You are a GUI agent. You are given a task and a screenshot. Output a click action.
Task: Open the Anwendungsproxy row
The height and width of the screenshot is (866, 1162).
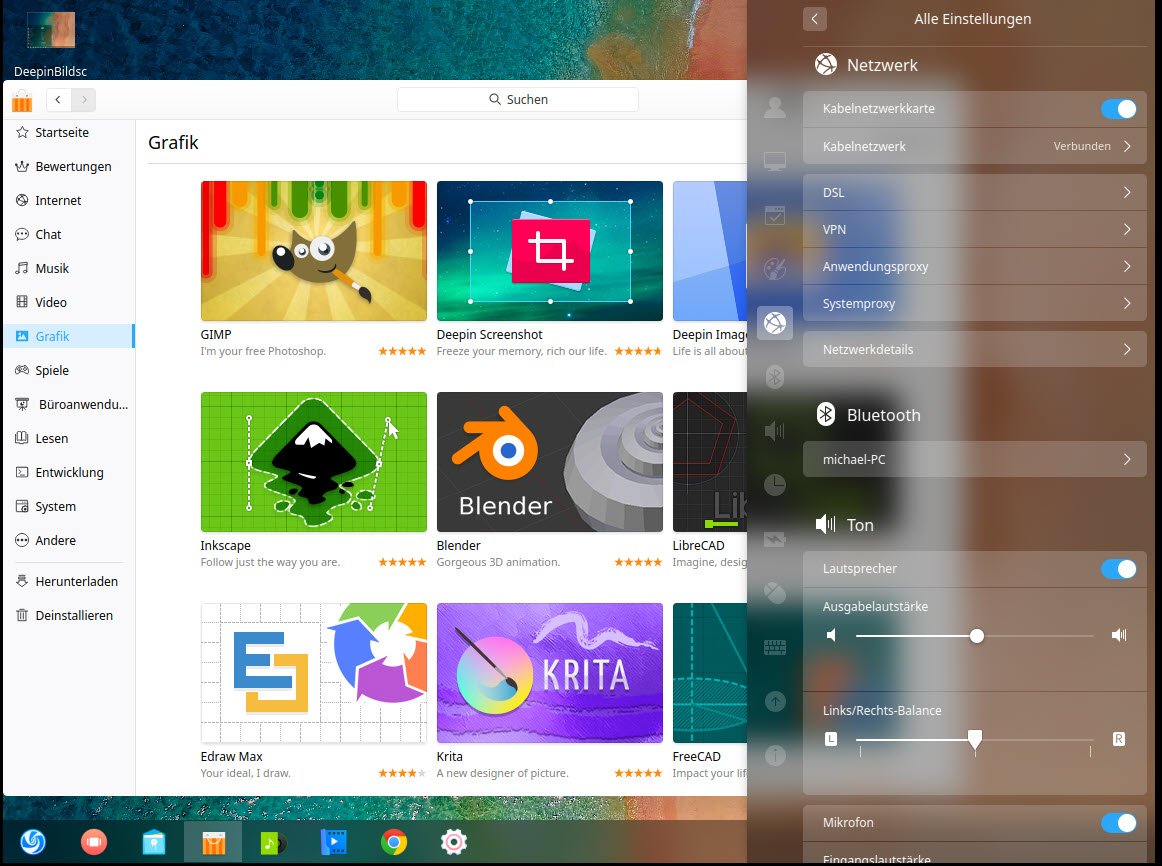point(975,267)
